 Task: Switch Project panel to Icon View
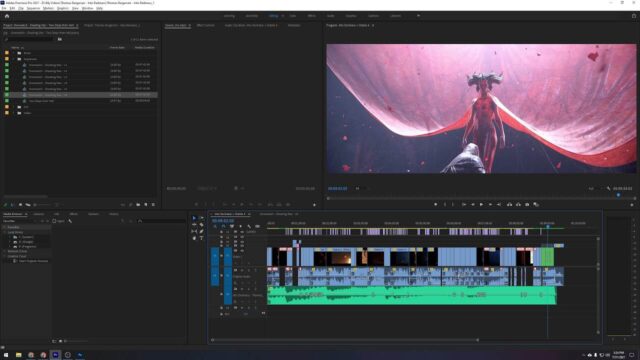(20, 204)
